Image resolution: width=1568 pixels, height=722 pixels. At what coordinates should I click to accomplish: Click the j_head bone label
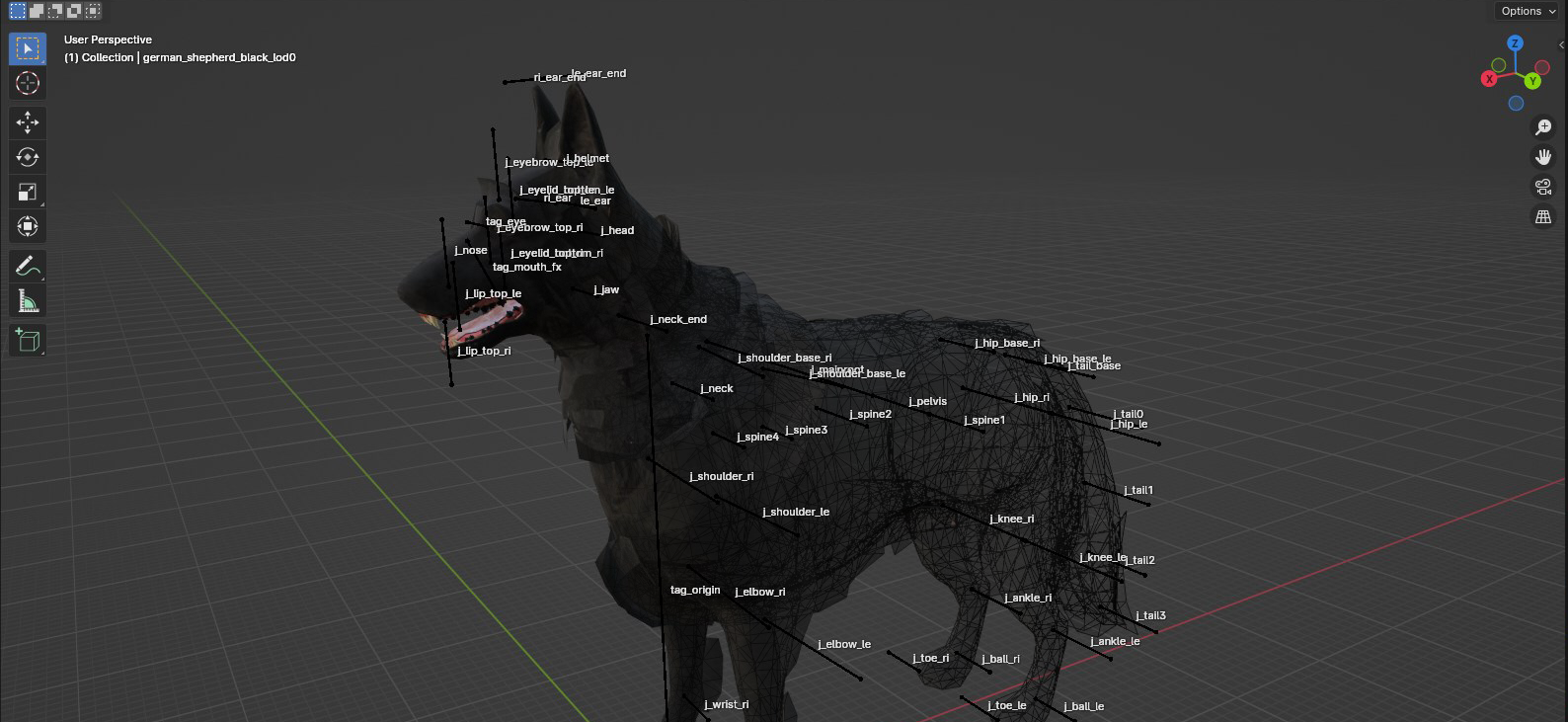click(617, 231)
